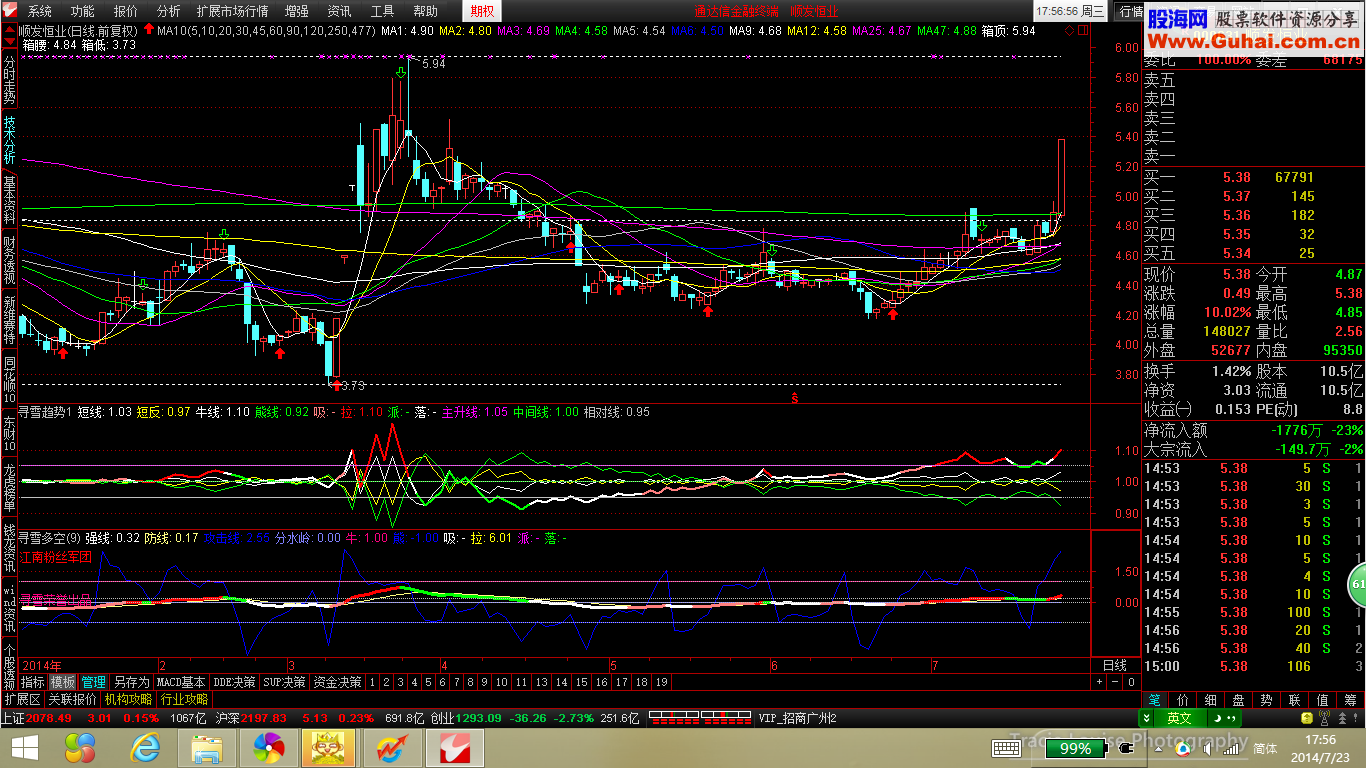Collapse the input method bar chevron

[1146, 718]
